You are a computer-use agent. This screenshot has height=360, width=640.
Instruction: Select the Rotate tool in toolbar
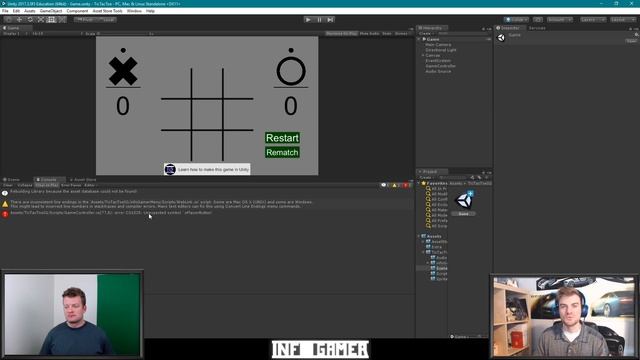point(30,20)
